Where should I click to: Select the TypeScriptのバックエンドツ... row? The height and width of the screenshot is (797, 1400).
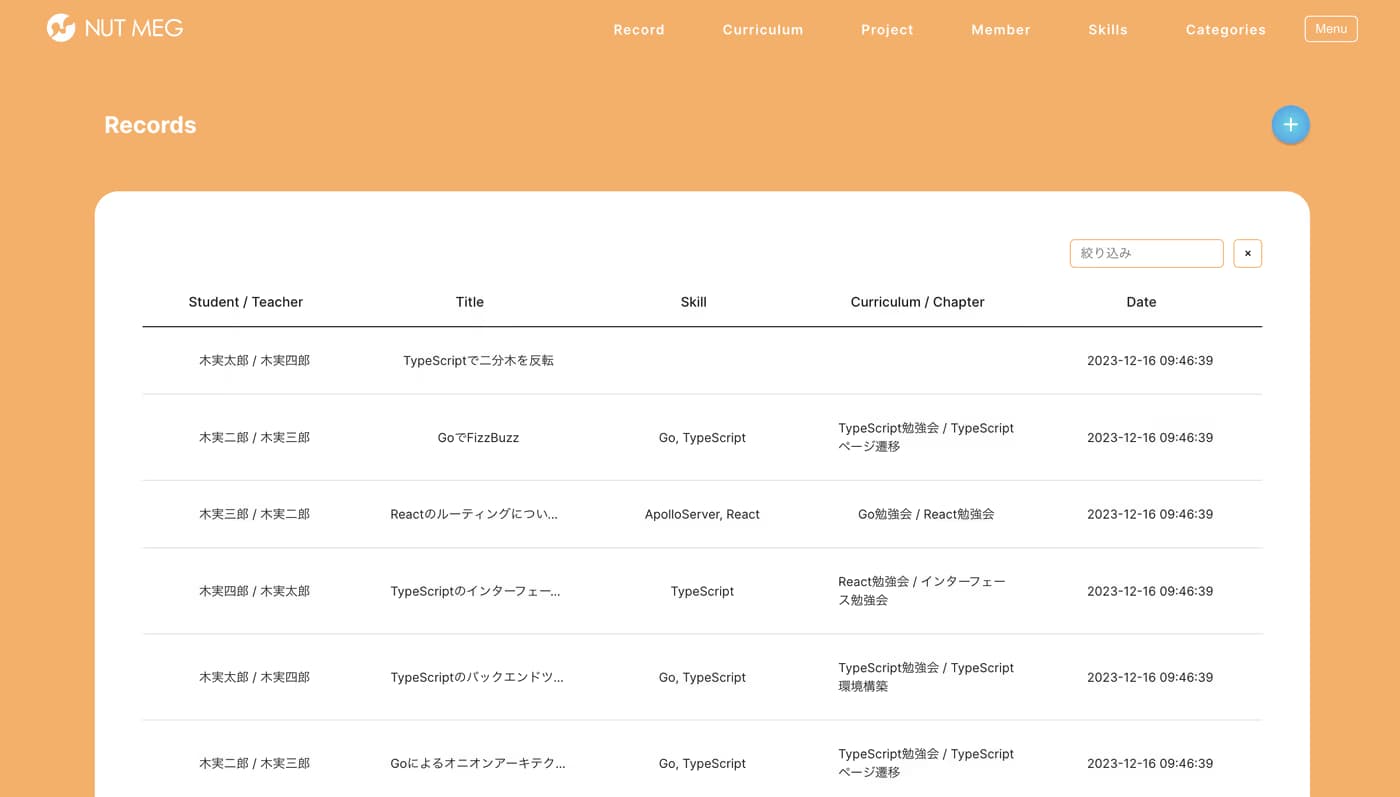tap(702, 677)
